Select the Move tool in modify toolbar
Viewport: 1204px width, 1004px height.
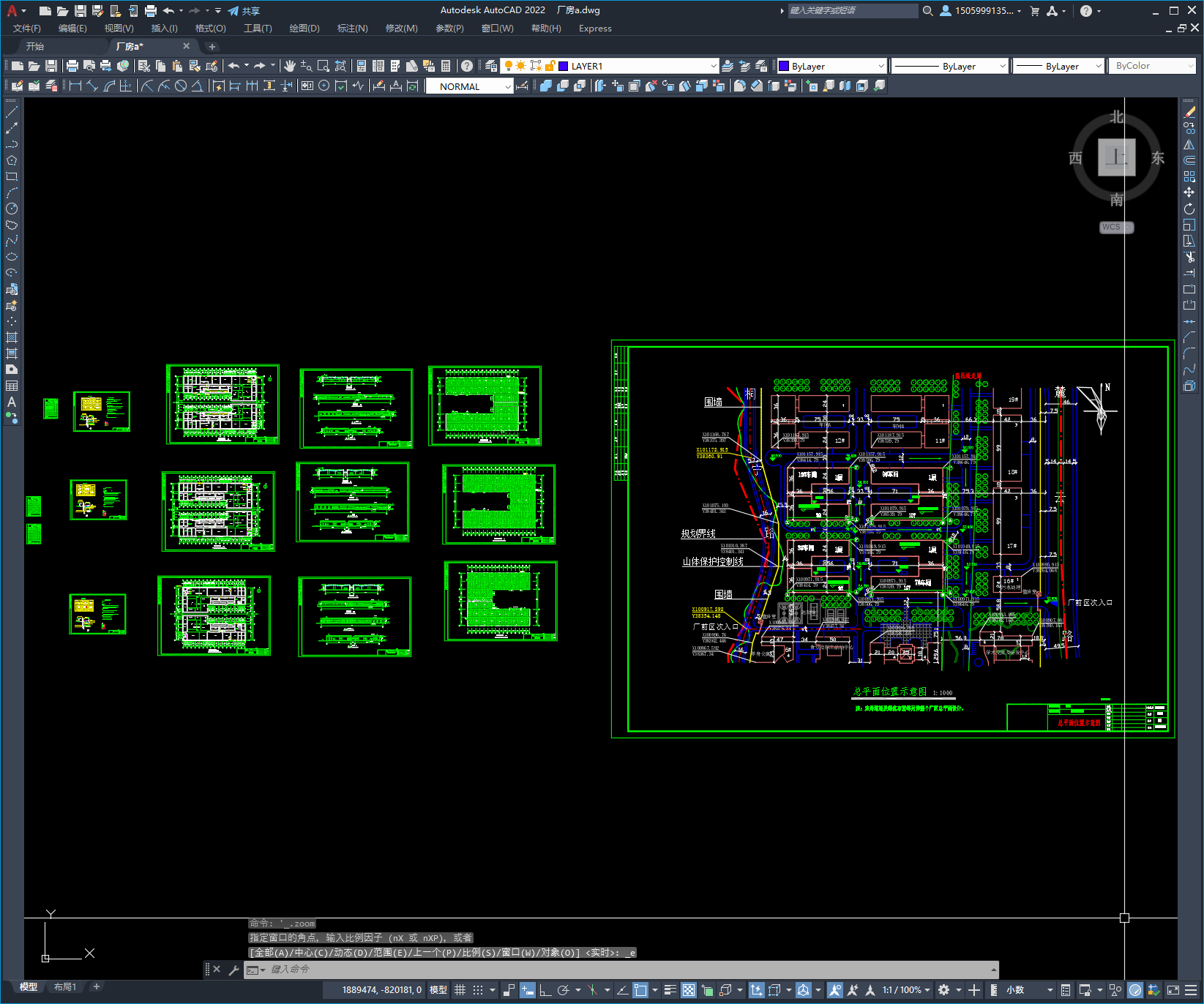click(1189, 192)
